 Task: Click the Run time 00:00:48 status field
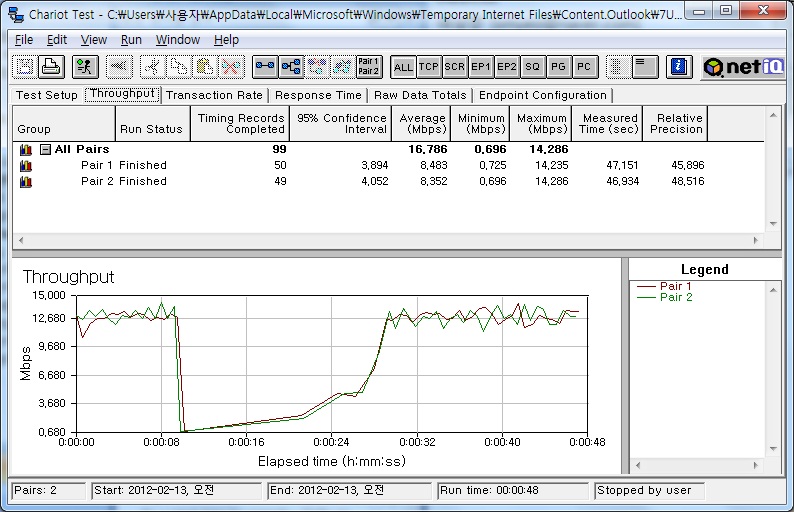coord(513,490)
